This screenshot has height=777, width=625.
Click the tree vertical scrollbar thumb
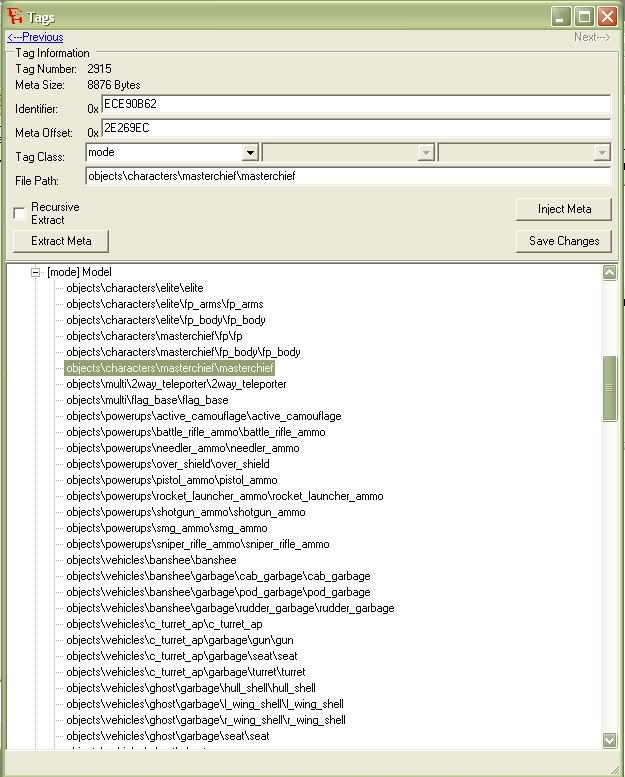(609, 388)
